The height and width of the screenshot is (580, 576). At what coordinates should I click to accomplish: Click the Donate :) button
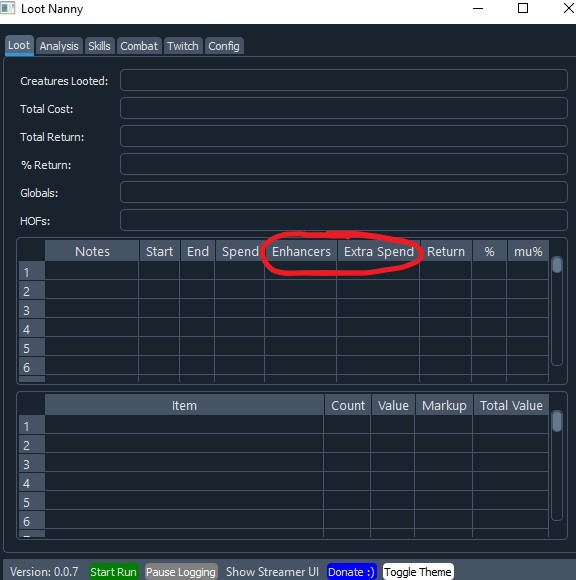(351, 571)
